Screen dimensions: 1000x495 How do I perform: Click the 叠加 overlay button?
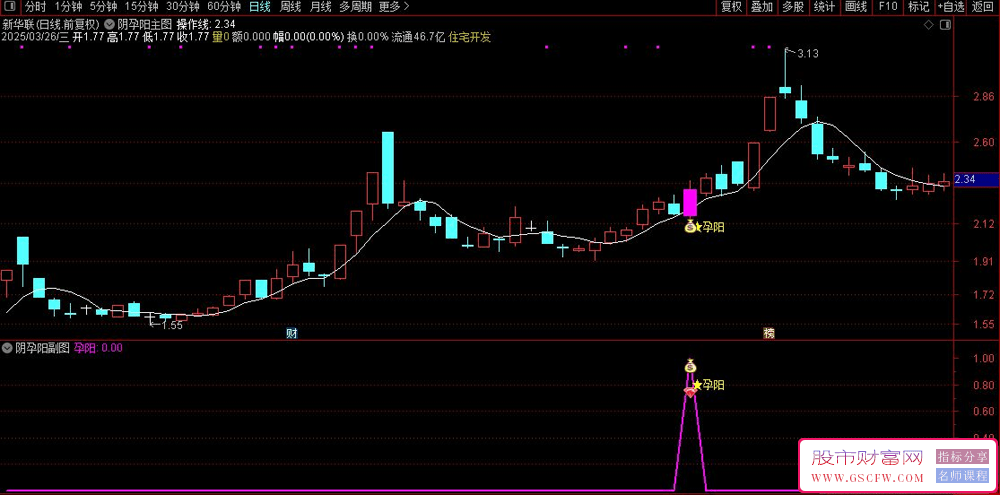[x=761, y=7]
